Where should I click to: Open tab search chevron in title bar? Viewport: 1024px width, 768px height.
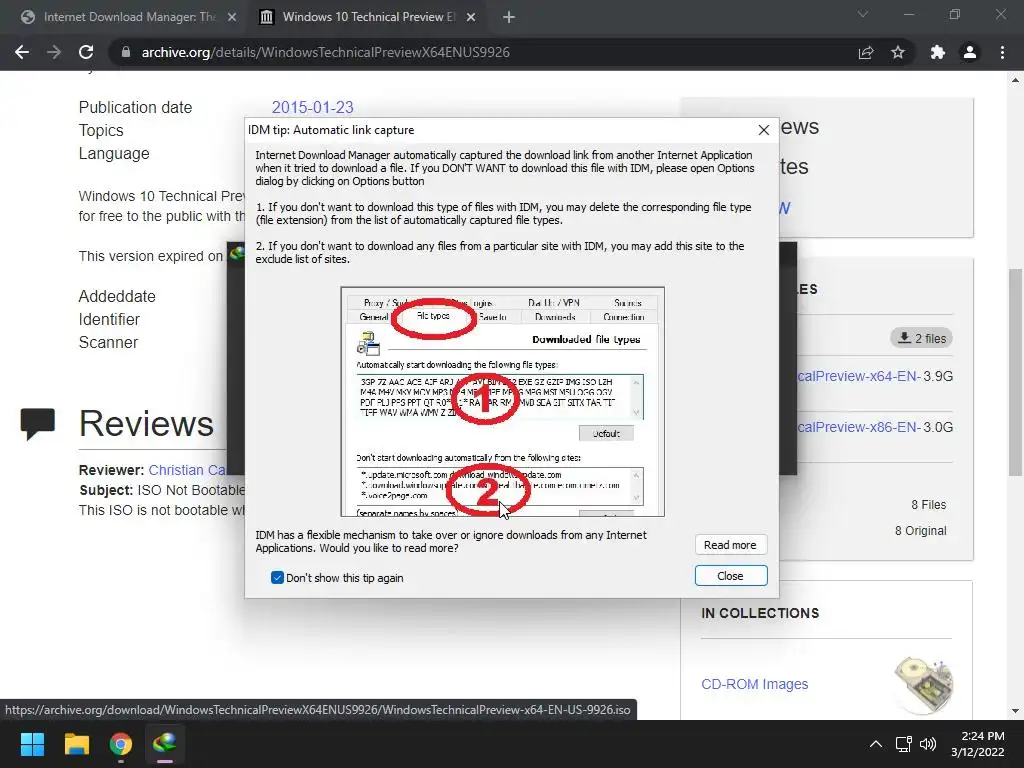click(863, 14)
